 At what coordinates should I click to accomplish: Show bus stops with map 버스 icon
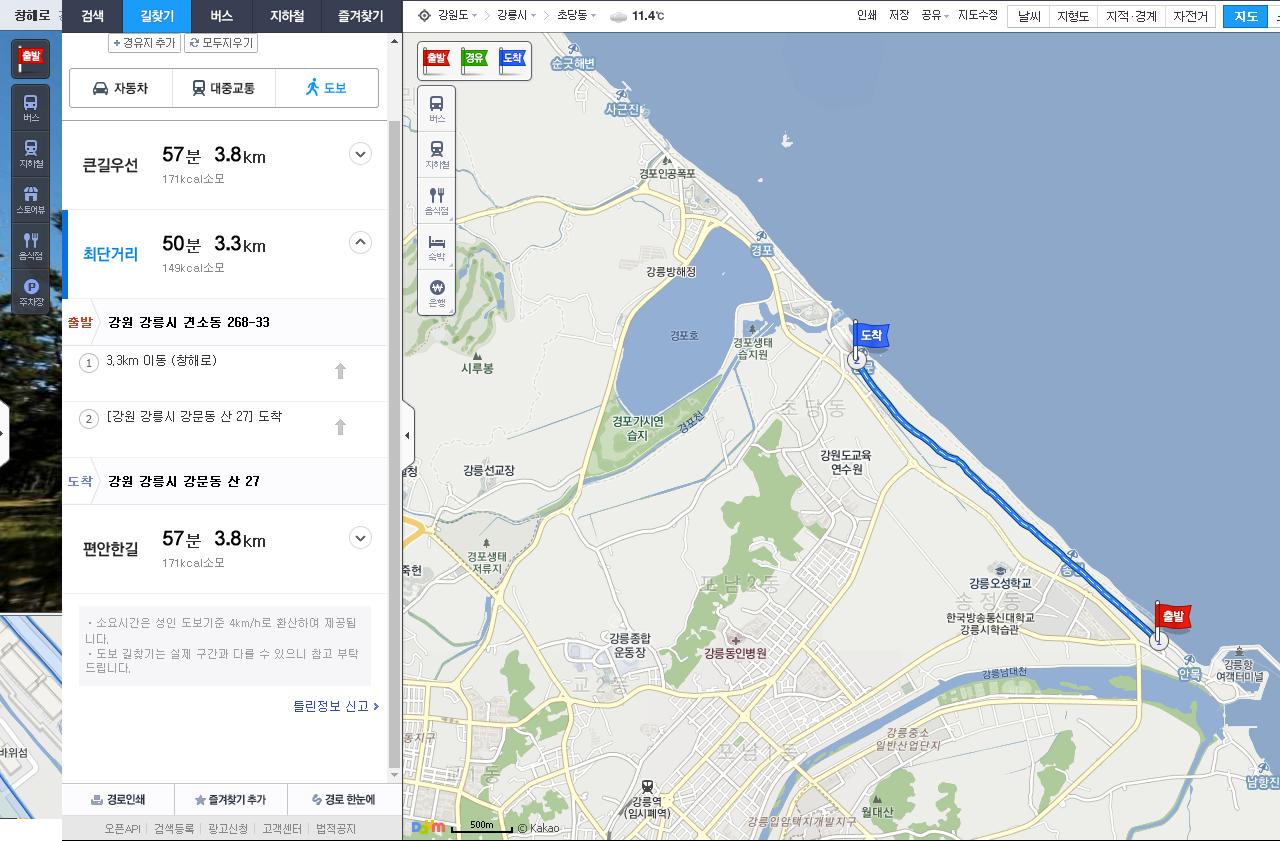[x=437, y=108]
